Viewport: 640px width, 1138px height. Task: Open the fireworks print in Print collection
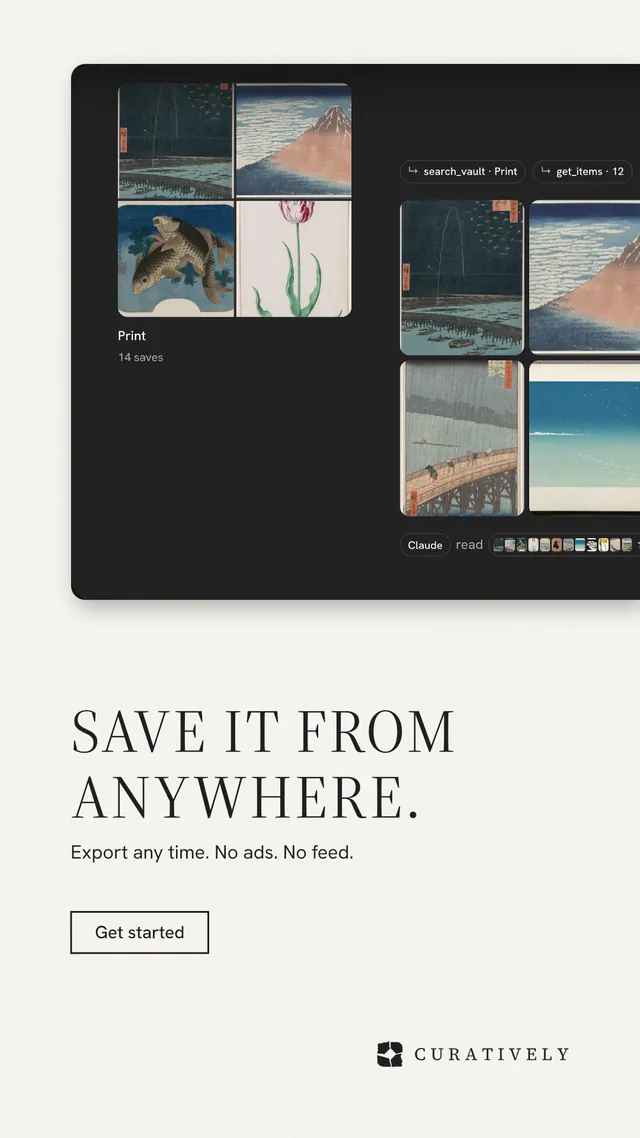176,141
